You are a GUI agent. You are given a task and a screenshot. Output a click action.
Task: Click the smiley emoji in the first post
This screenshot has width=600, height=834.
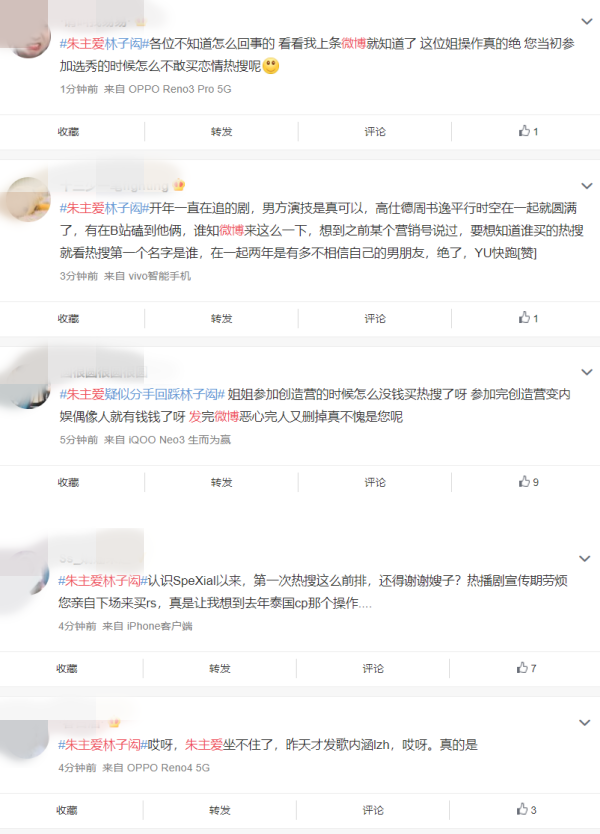[x=271, y=66]
